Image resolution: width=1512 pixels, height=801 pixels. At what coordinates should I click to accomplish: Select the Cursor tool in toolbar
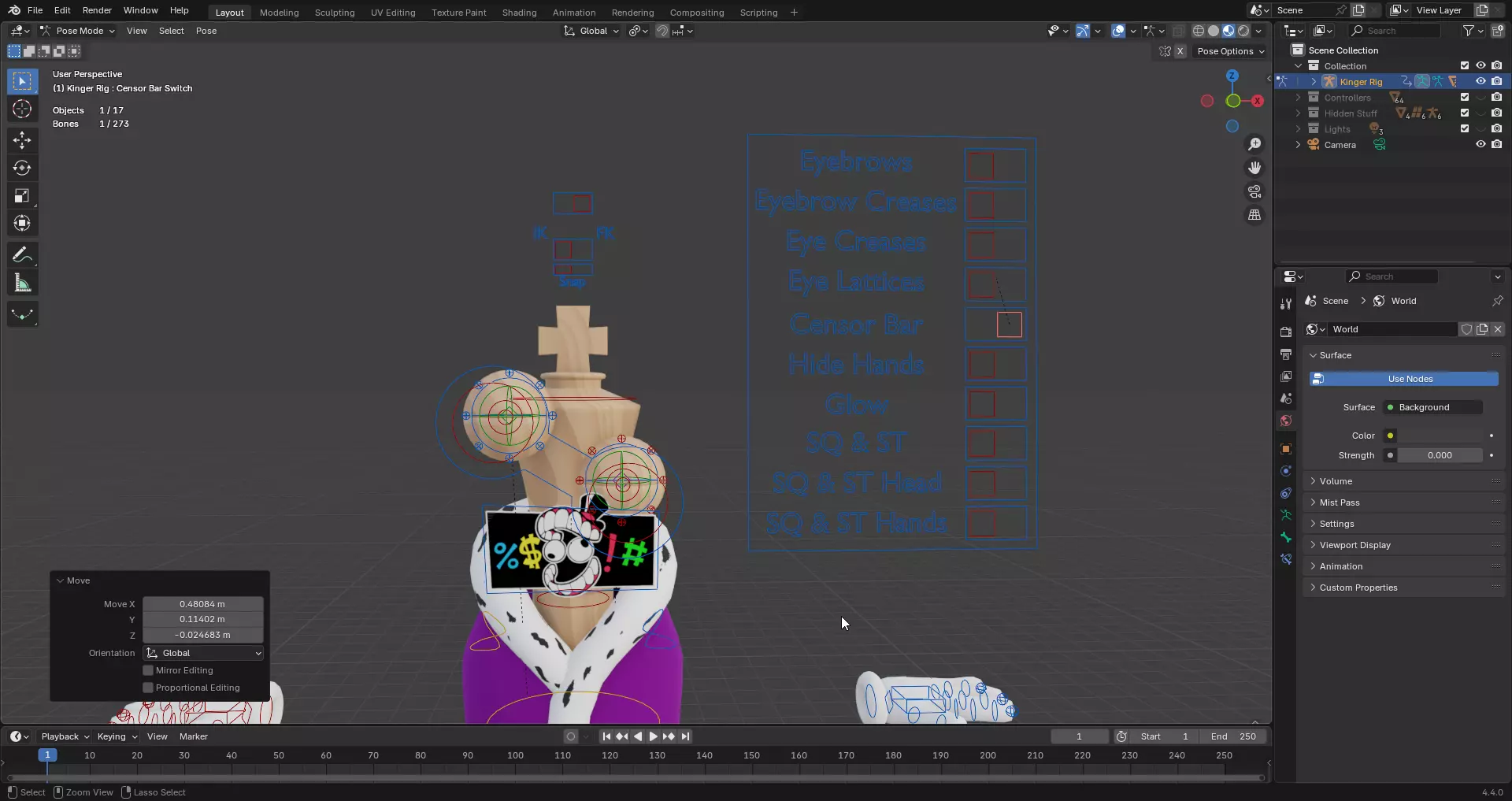pyautogui.click(x=22, y=109)
